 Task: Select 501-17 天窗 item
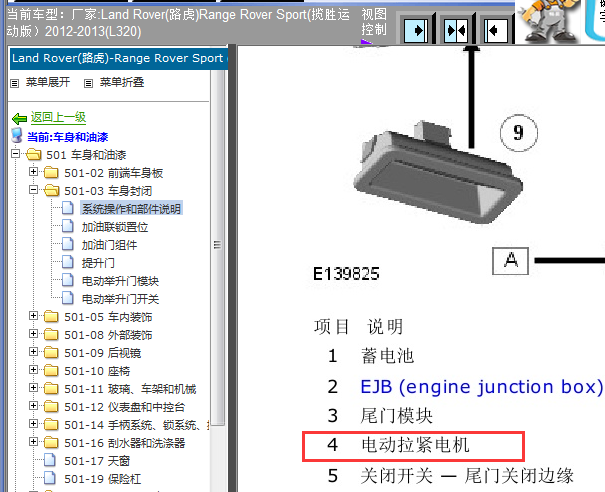(x=97, y=461)
